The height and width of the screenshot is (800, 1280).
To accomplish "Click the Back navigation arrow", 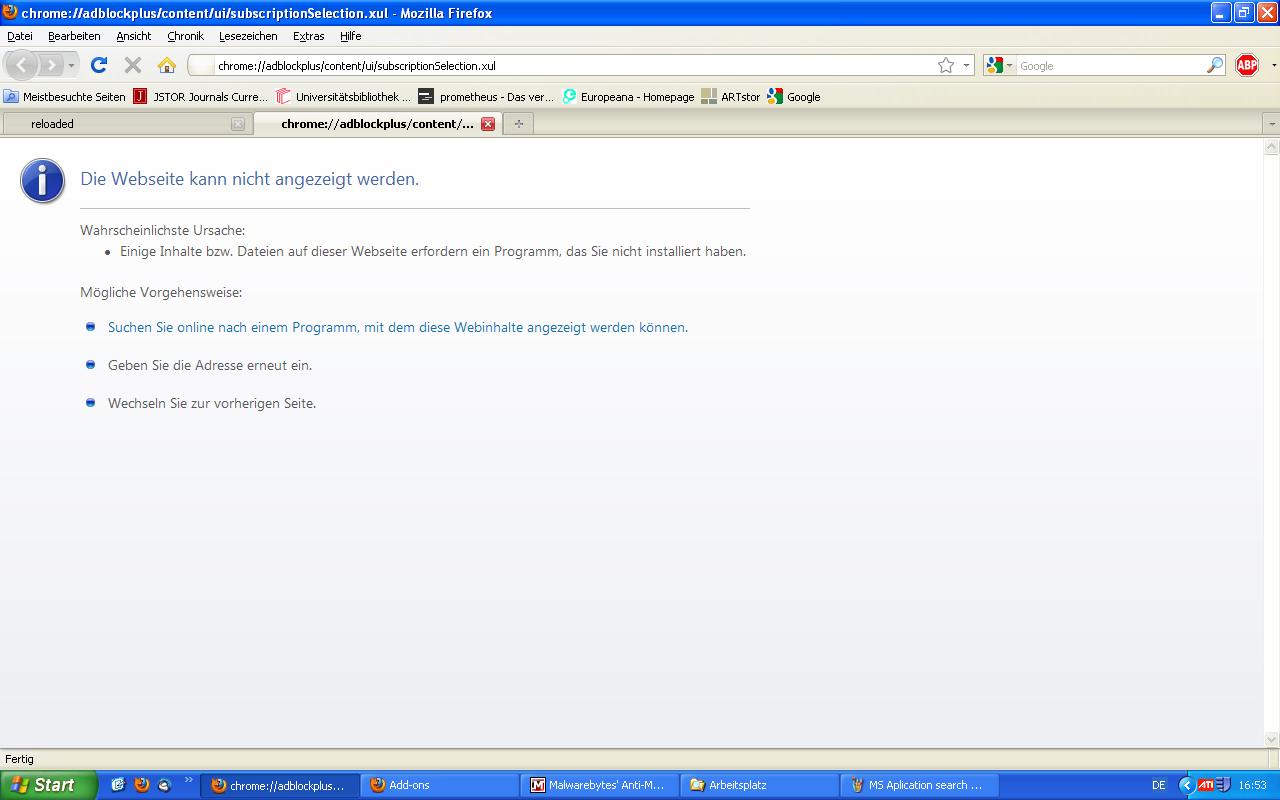I will pos(22,65).
